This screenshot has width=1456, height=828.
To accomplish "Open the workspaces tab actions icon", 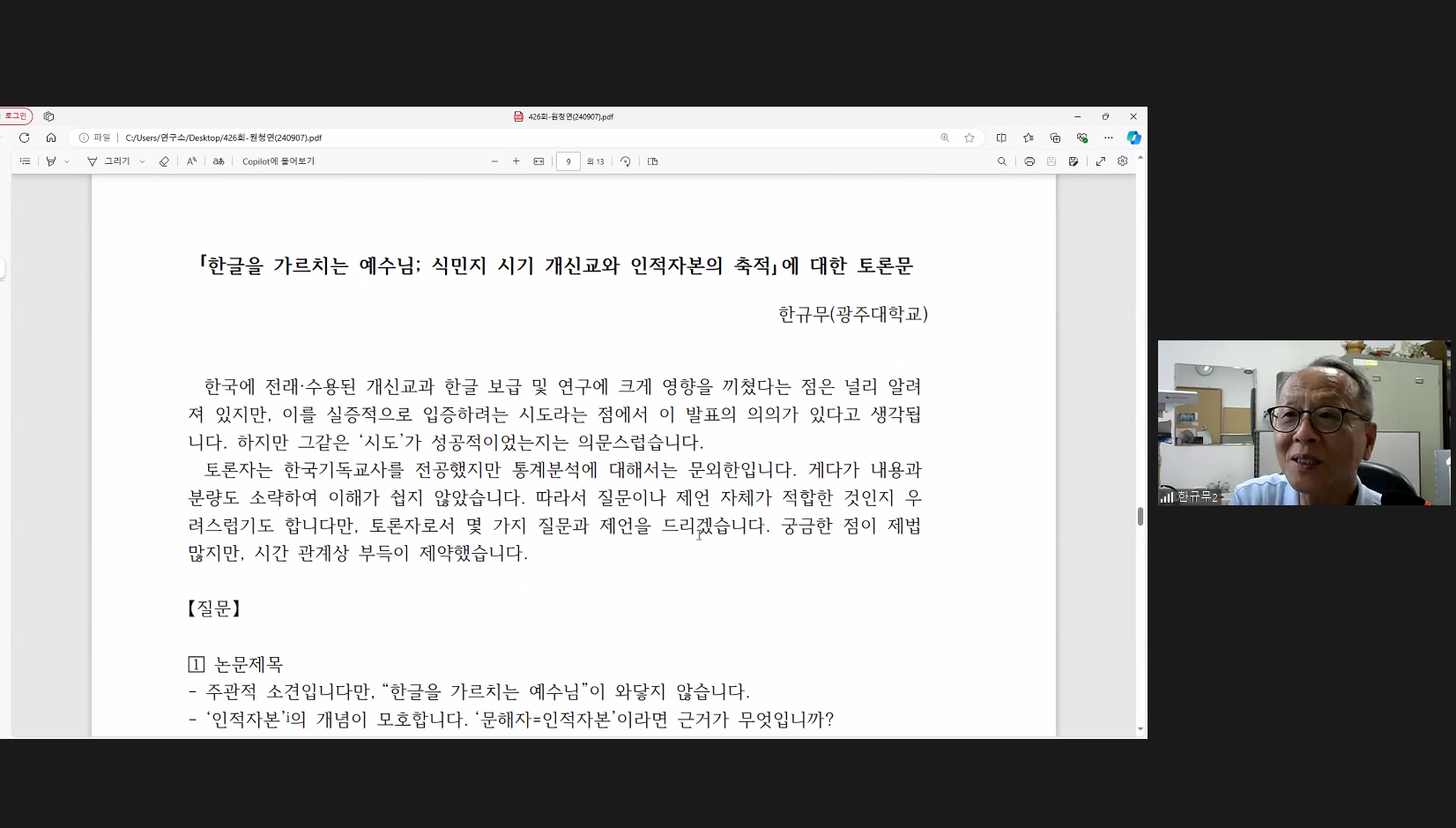I will (49, 116).
